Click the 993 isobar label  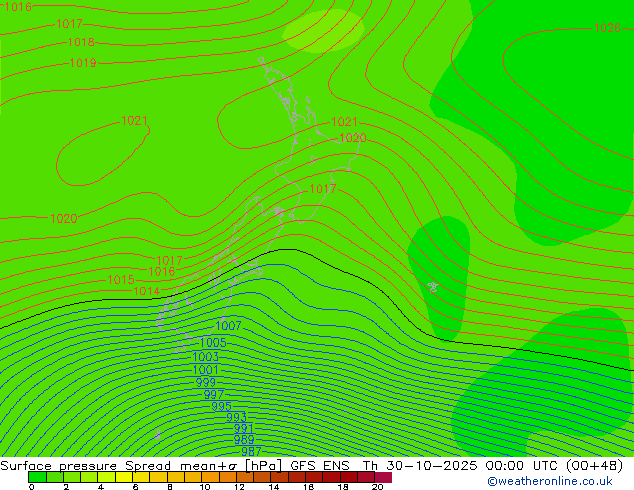pos(237,417)
